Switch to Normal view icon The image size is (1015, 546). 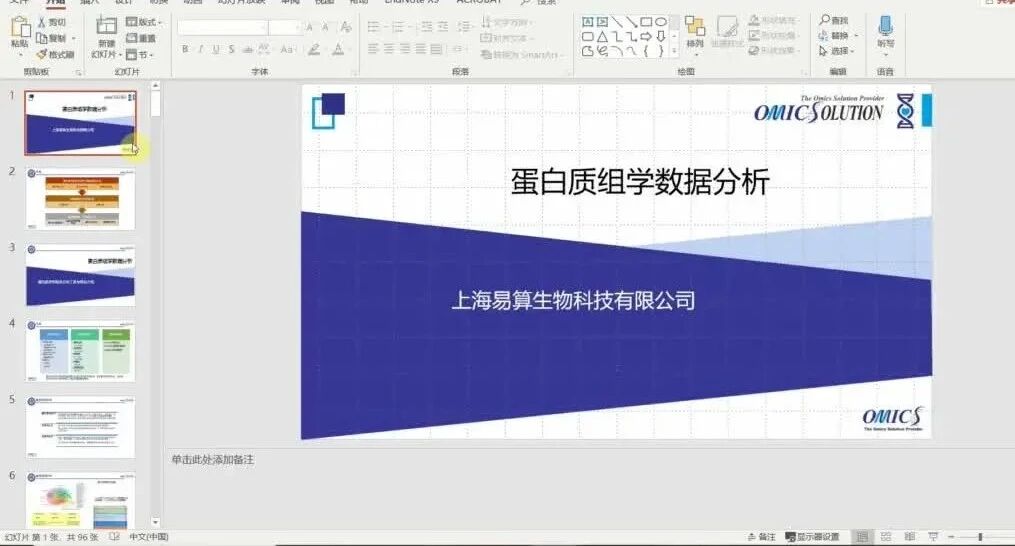pyautogui.click(x=862, y=537)
